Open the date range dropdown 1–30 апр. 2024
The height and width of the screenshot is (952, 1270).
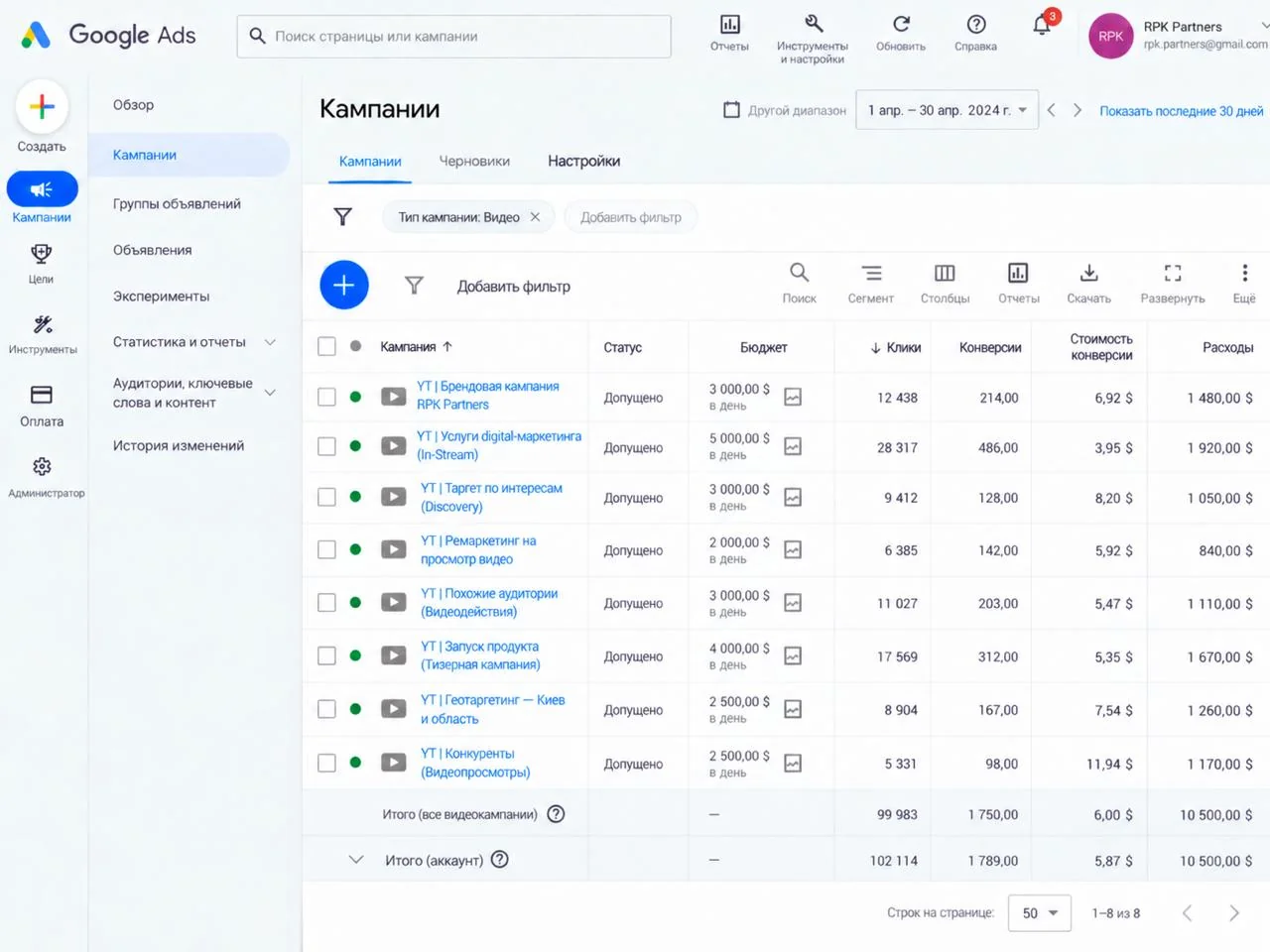click(947, 110)
